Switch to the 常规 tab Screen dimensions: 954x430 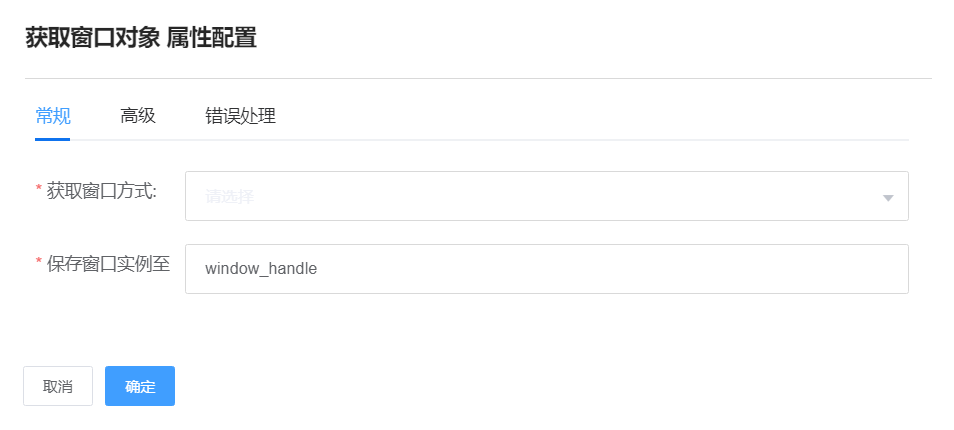coord(53,116)
